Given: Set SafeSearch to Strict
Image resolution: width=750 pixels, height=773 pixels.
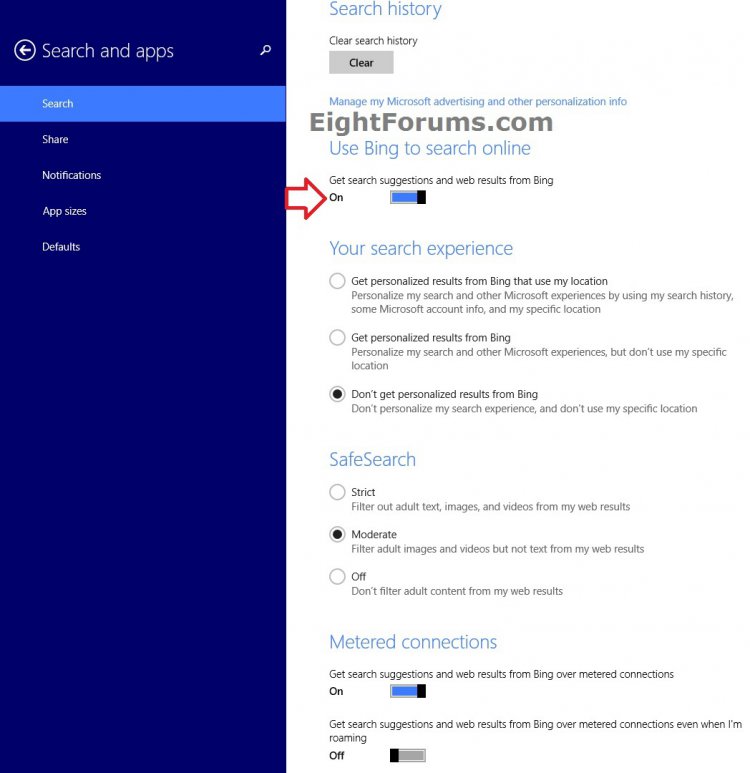Looking at the screenshot, I should click(338, 492).
